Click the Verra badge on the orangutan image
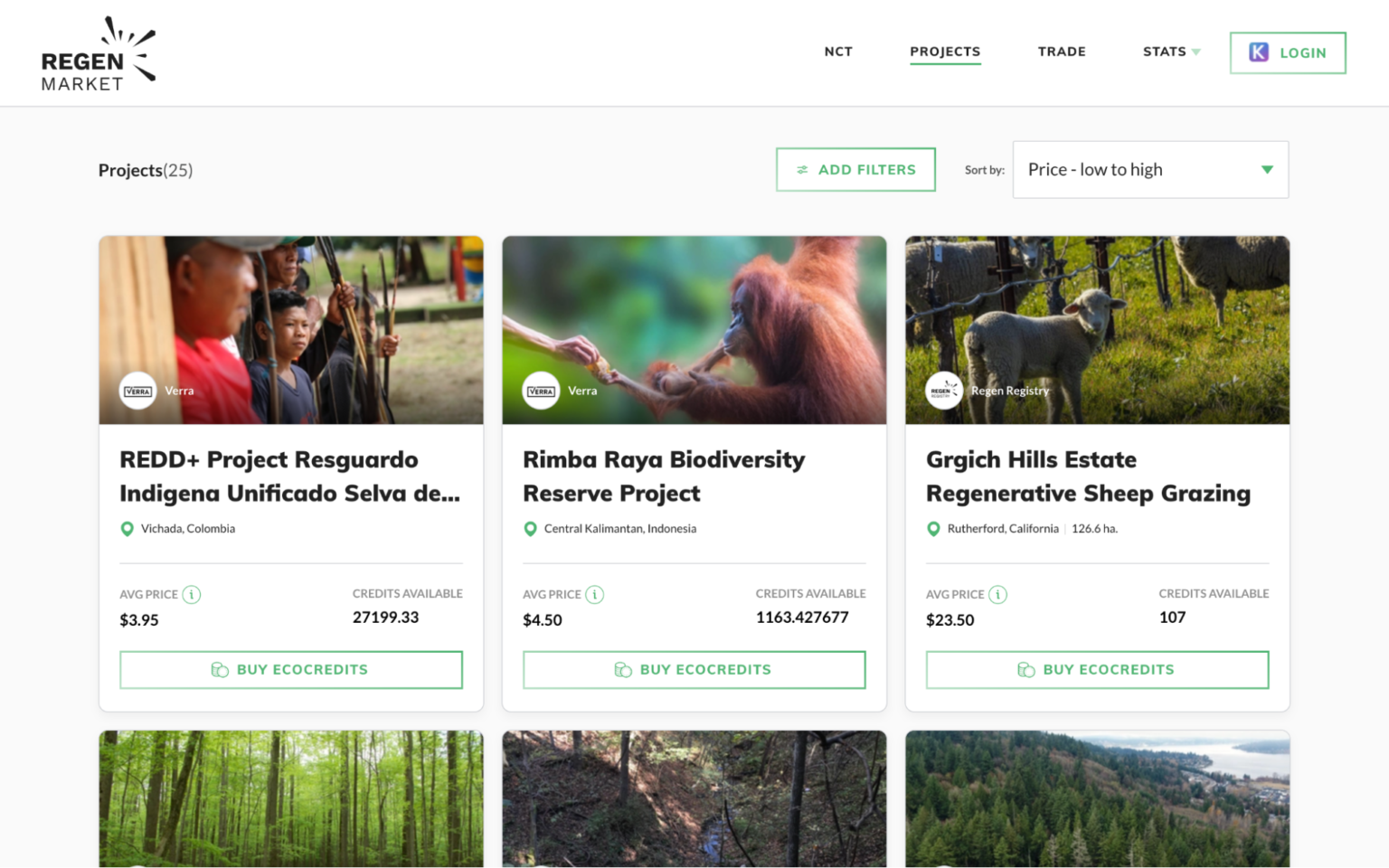Viewport: 1389px width, 868px height. 542,392
